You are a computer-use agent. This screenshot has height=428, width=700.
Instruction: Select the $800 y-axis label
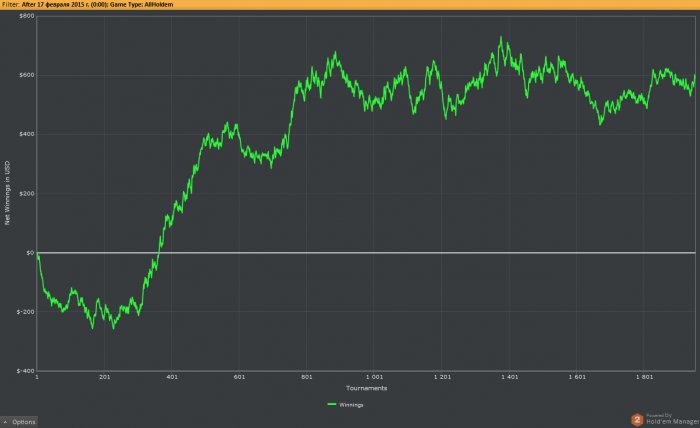click(x=26, y=16)
